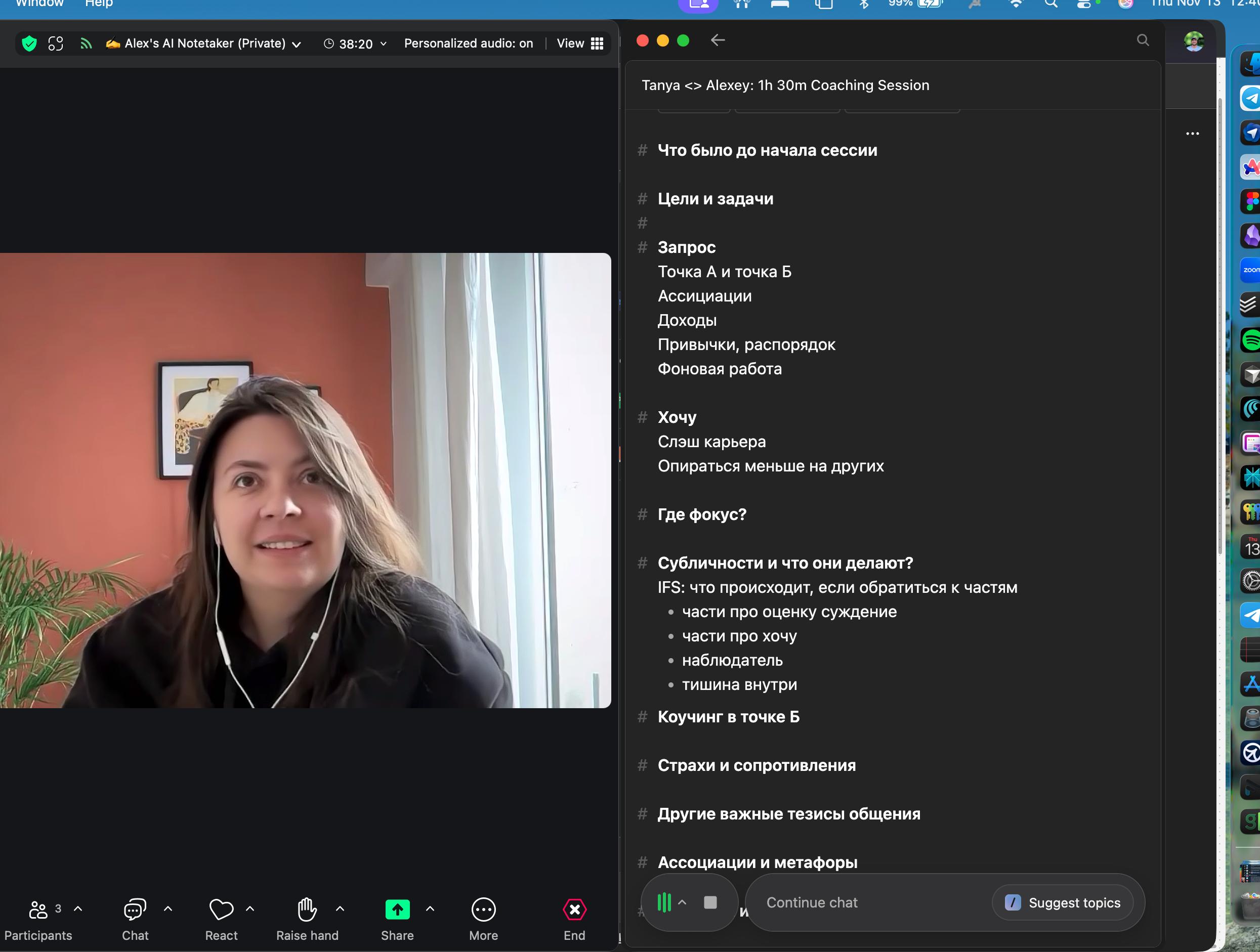Expand Alex's AI Notetaker dropdown
Image resolution: width=1260 pixels, height=952 pixels.
point(297,45)
